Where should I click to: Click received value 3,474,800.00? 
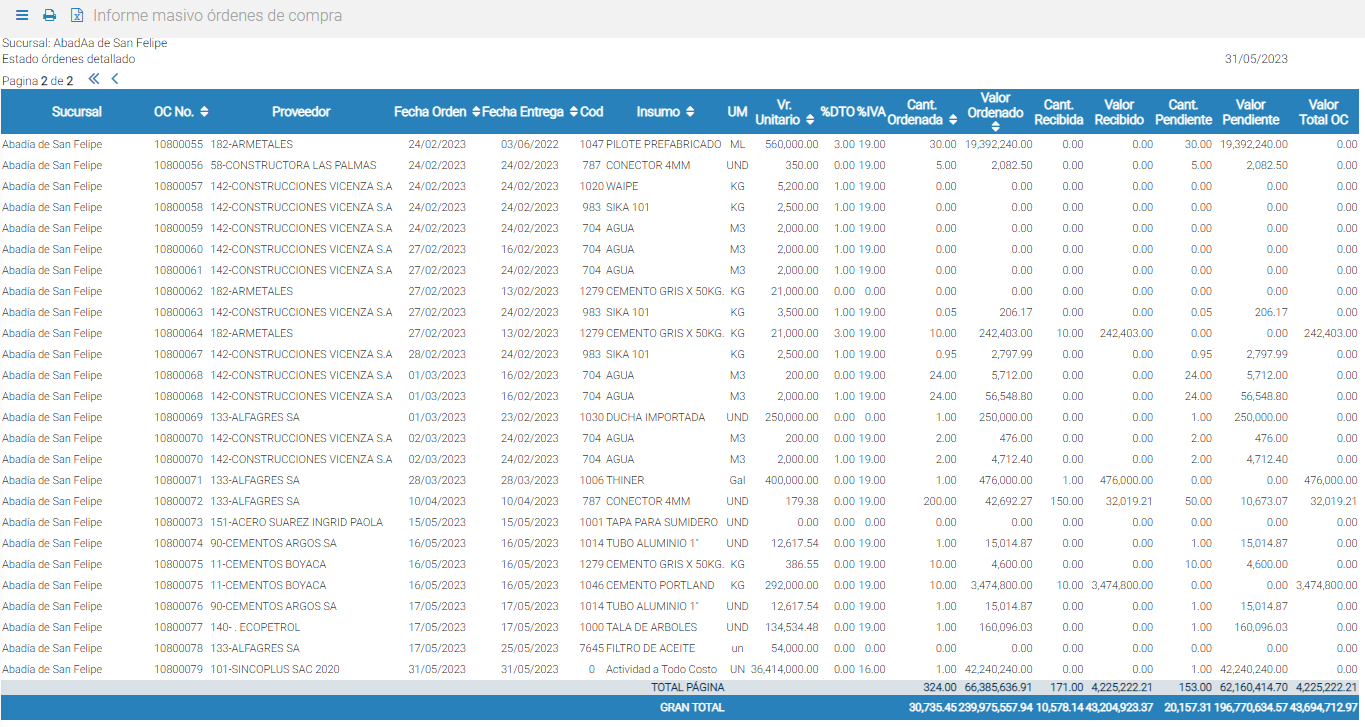pyautogui.click(x=1121, y=585)
